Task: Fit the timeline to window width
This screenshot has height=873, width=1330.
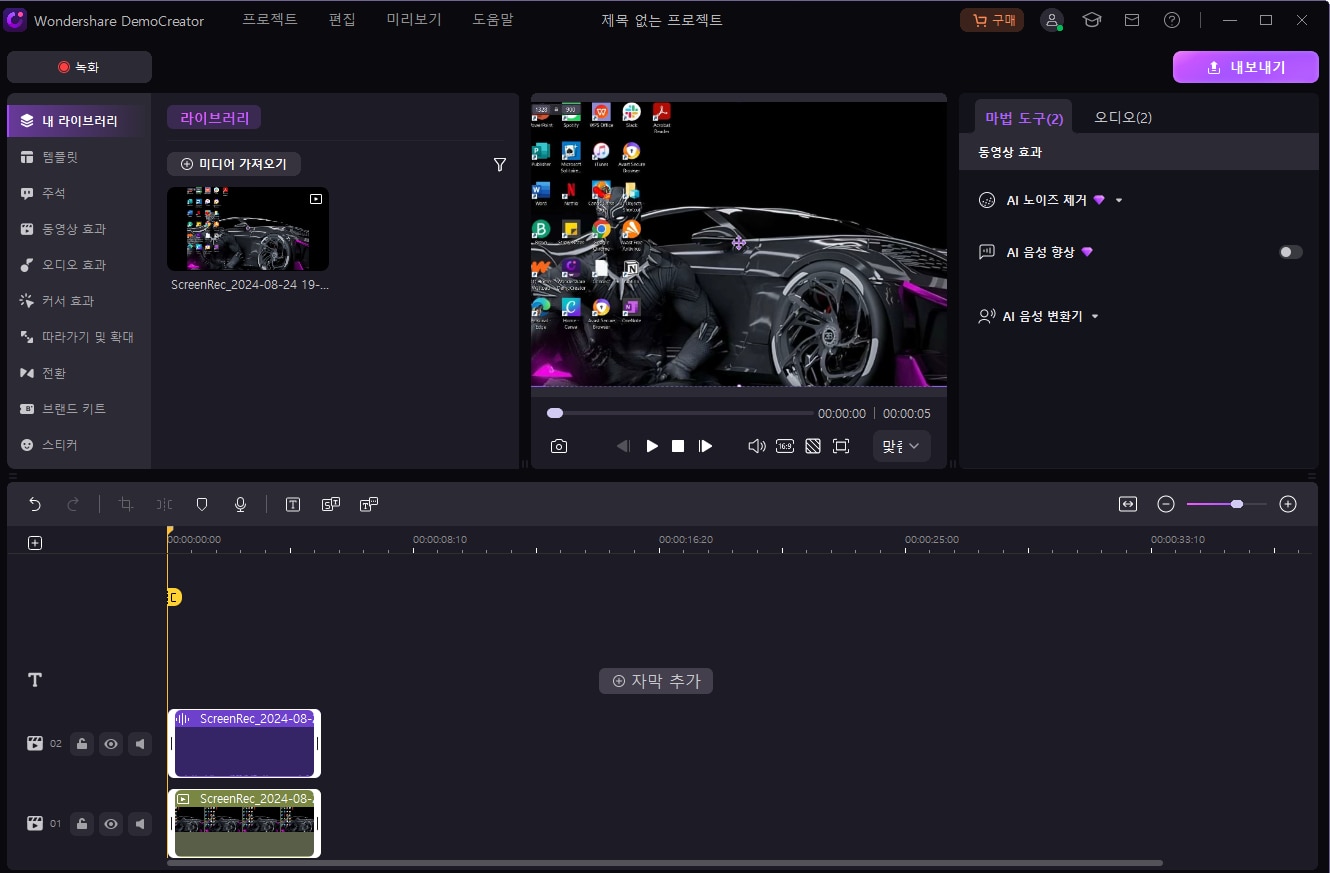Action: [x=1128, y=504]
